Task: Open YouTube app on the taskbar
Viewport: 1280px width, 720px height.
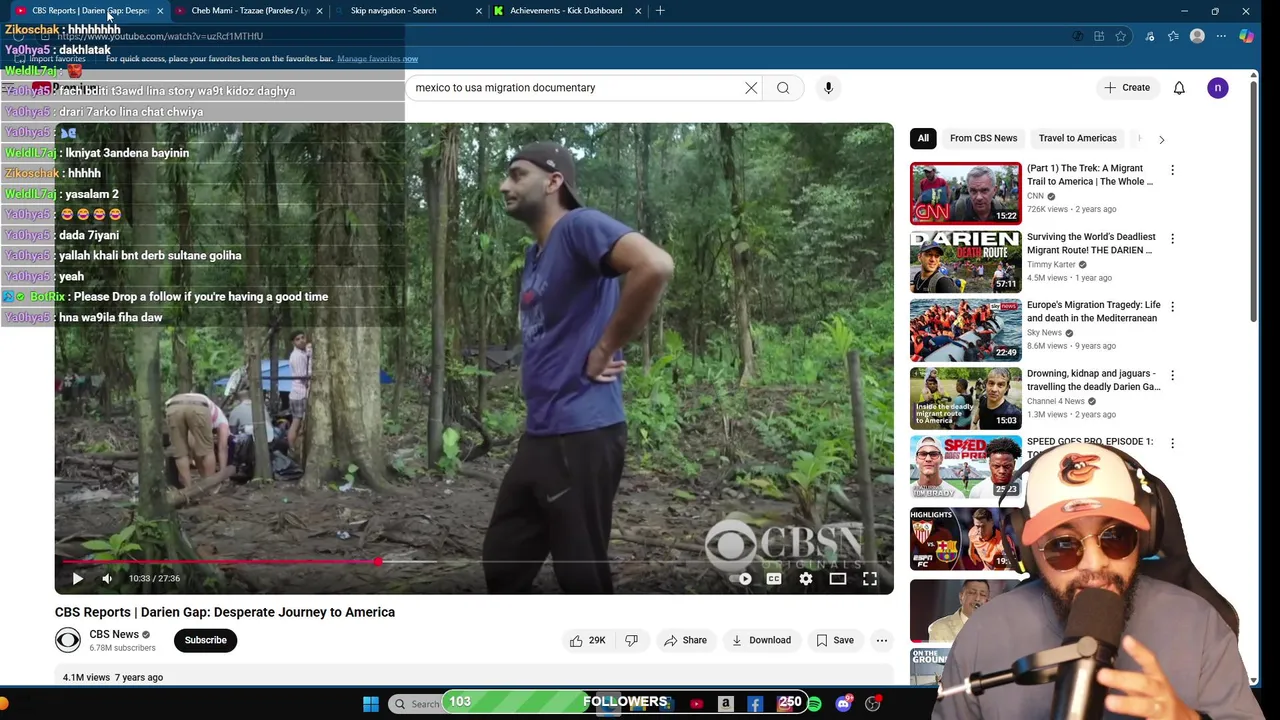Action: (x=697, y=704)
